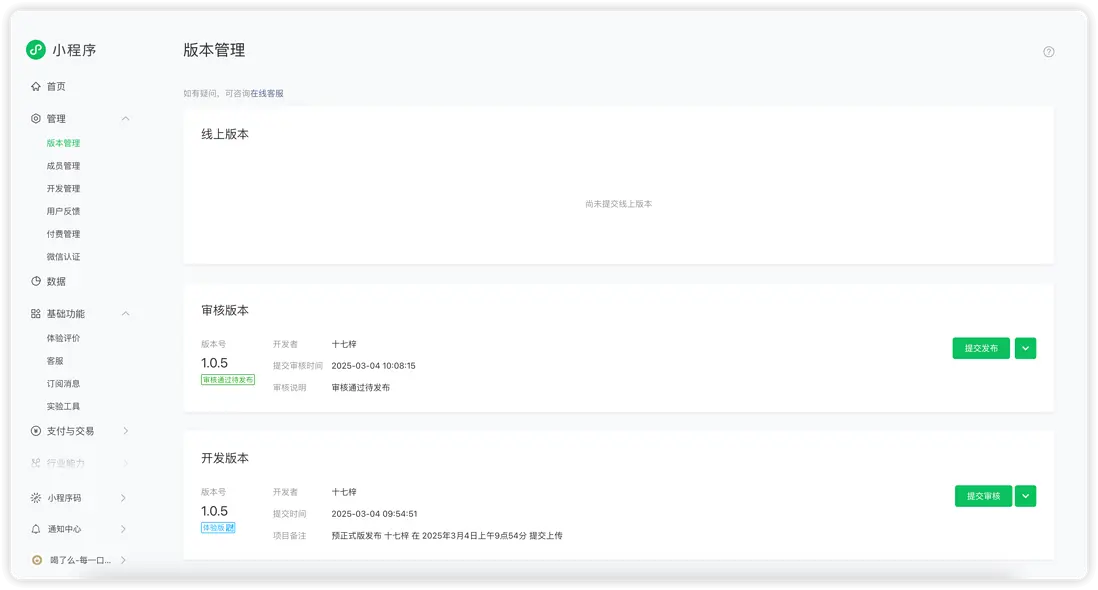Expand the account entry chevron at sidebar bottom
The height and width of the screenshot is (590, 1098).
point(123,560)
